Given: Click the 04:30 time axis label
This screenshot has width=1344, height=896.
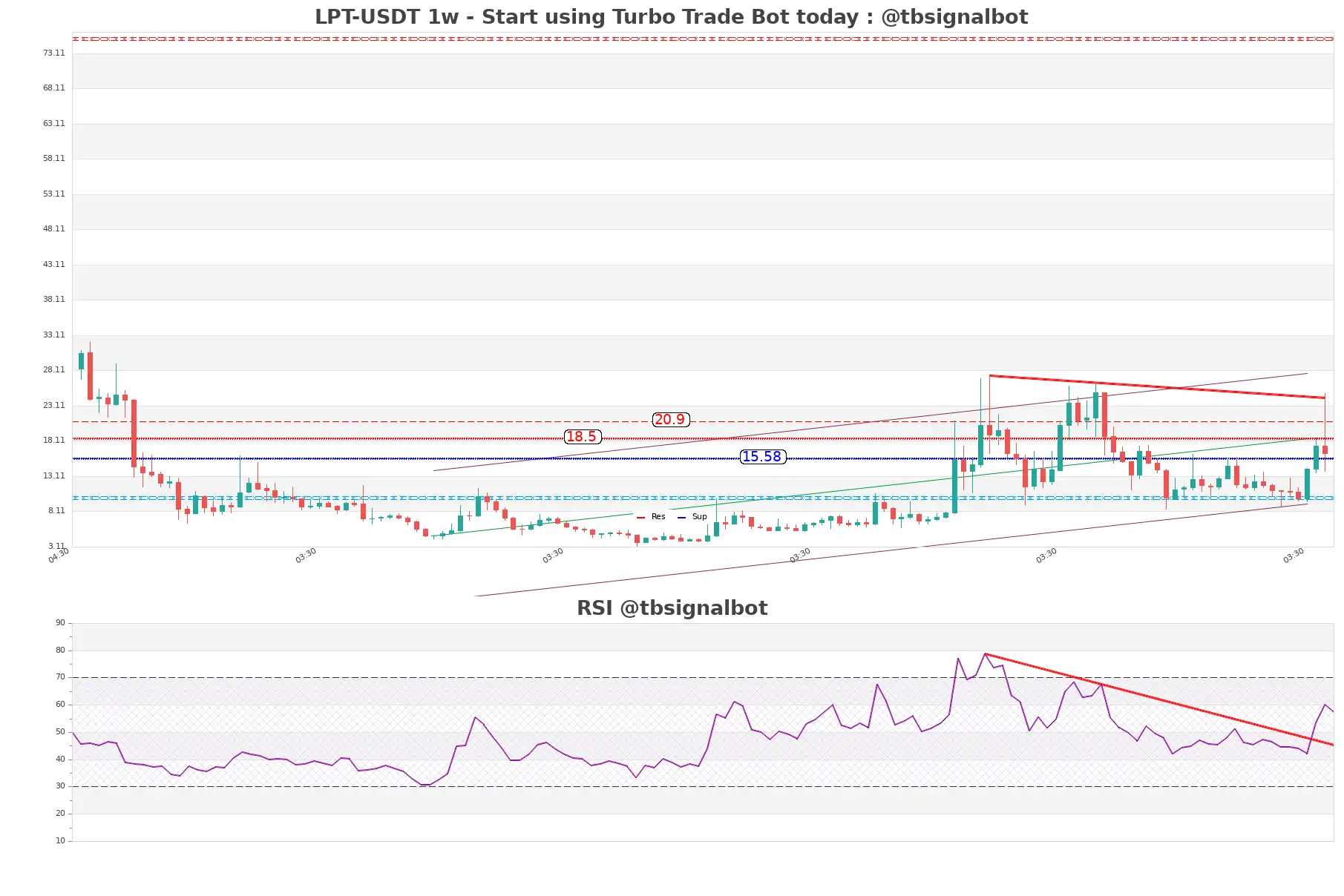Looking at the screenshot, I should click(x=59, y=556).
